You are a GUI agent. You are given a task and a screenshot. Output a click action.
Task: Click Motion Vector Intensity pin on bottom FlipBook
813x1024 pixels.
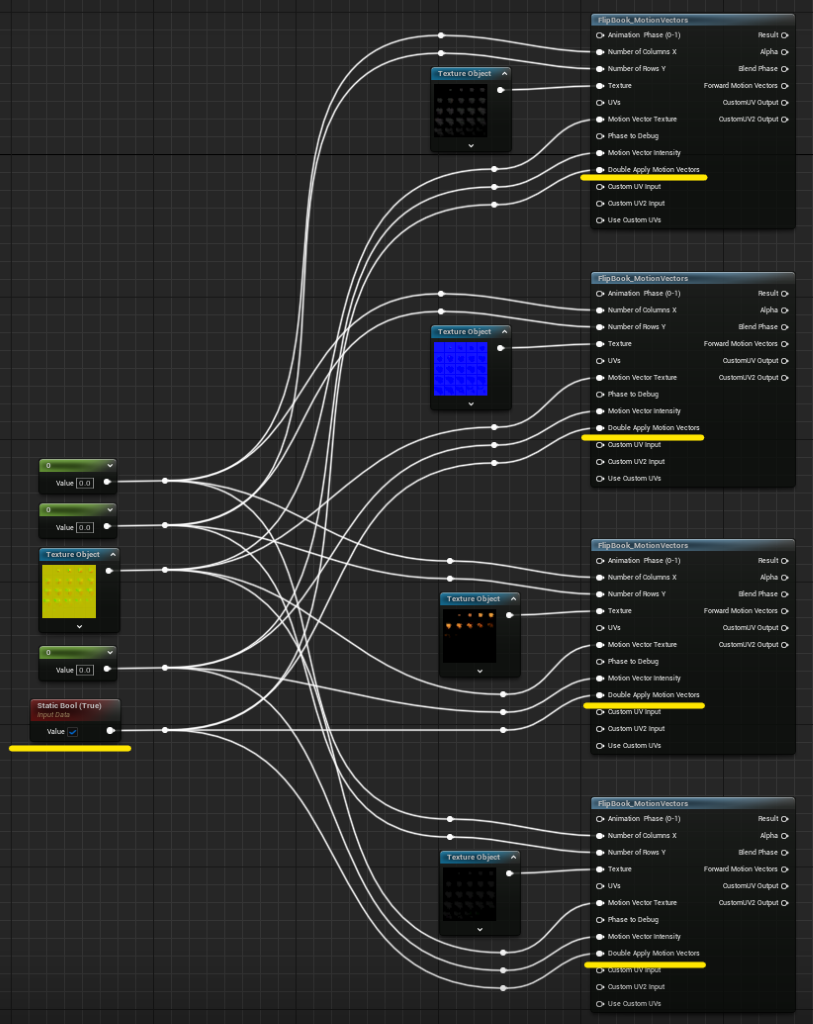click(600, 936)
